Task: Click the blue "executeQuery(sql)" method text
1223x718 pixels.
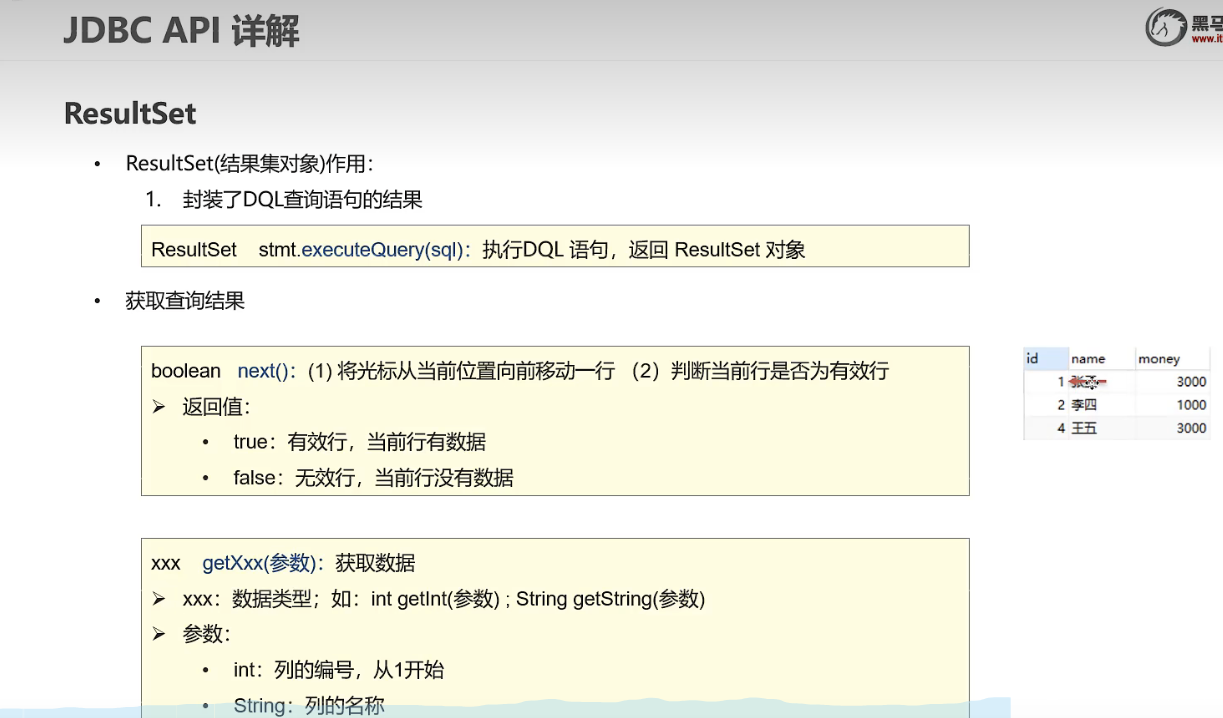Action: 384,250
